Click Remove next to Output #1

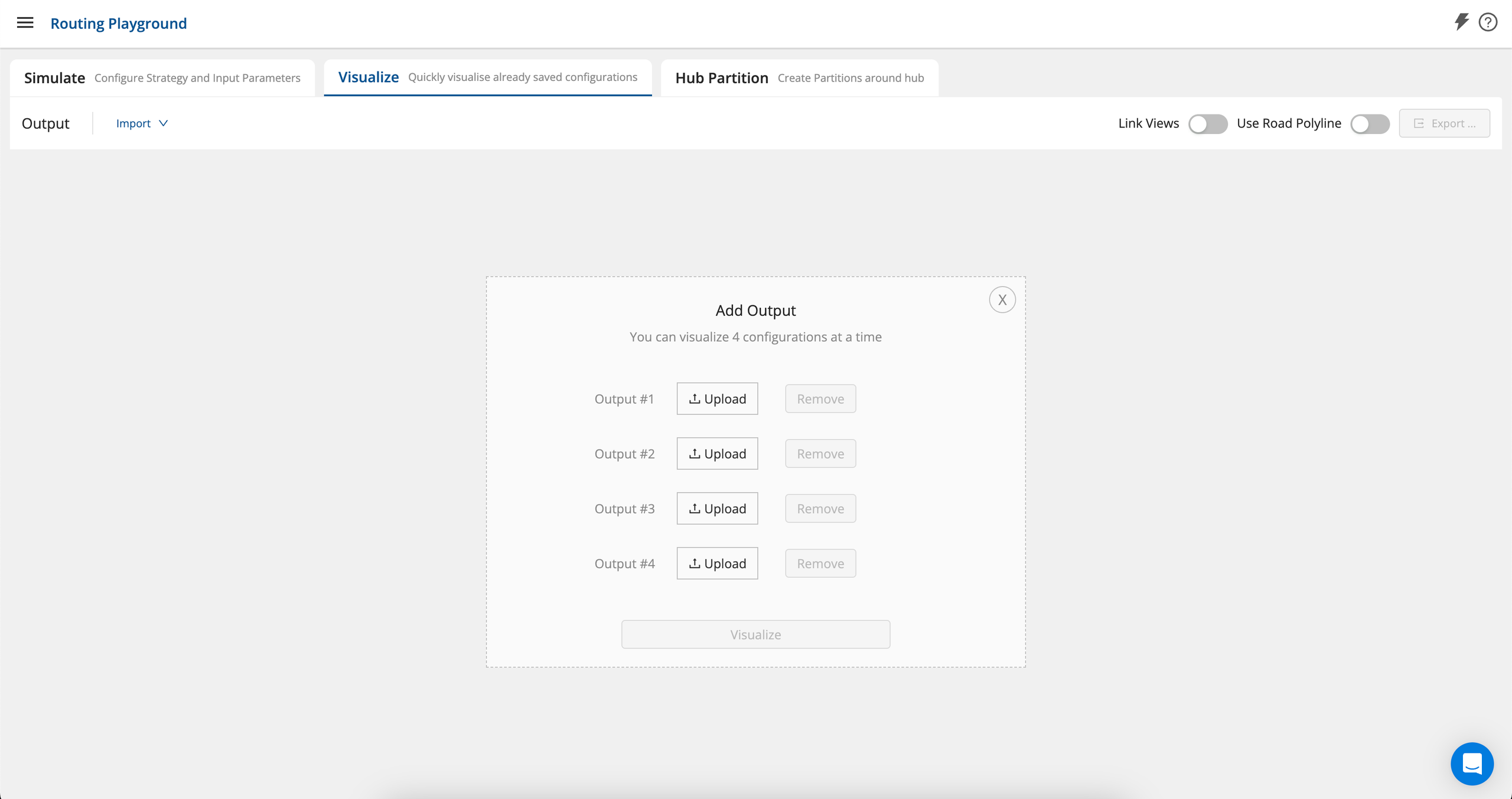click(x=820, y=399)
